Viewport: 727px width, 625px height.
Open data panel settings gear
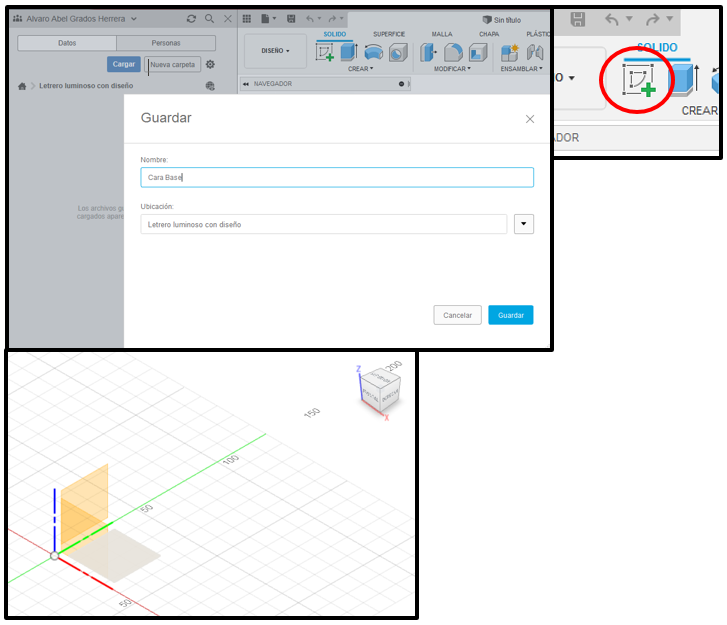point(210,64)
